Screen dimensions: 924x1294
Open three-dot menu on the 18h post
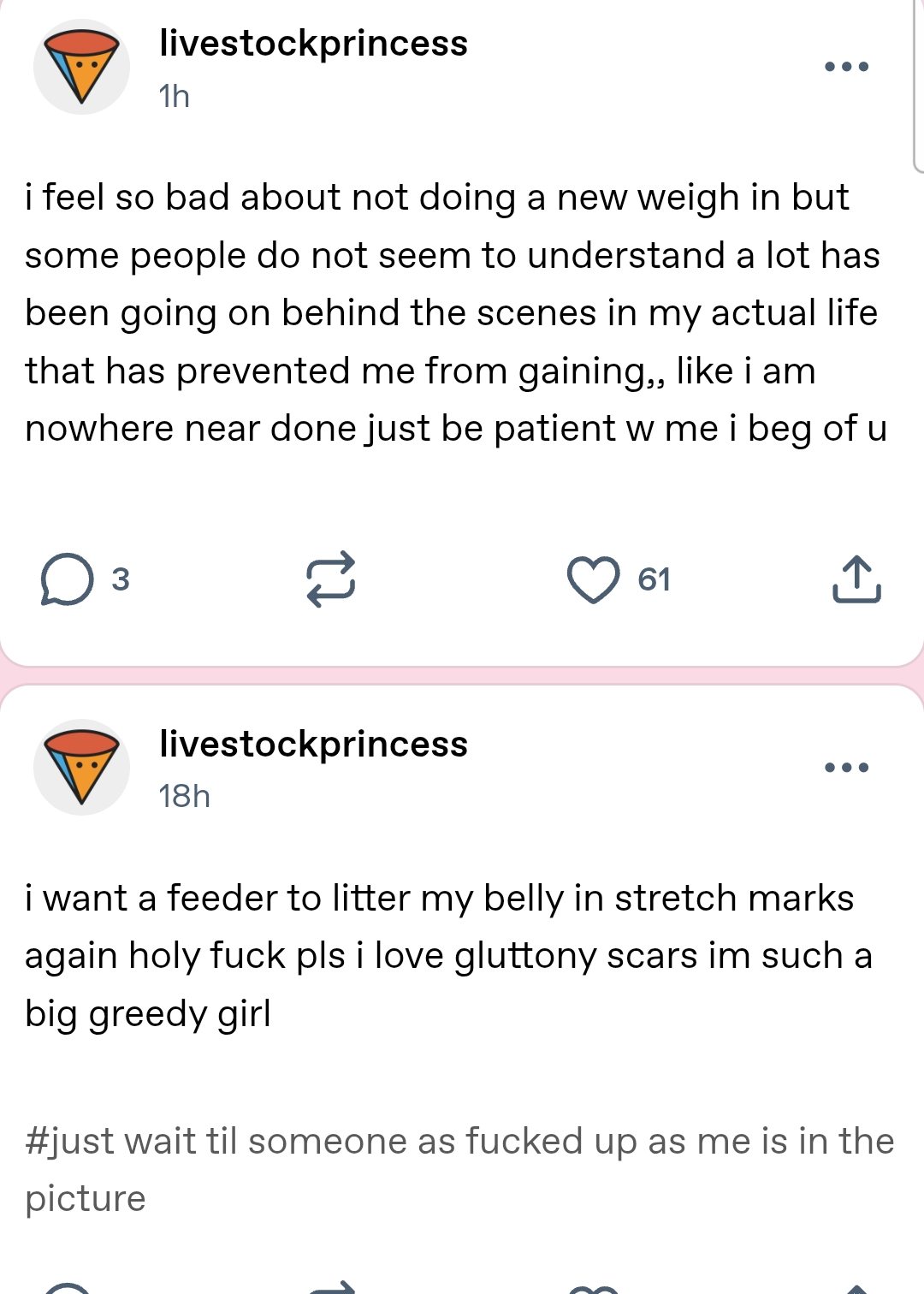[x=846, y=768]
